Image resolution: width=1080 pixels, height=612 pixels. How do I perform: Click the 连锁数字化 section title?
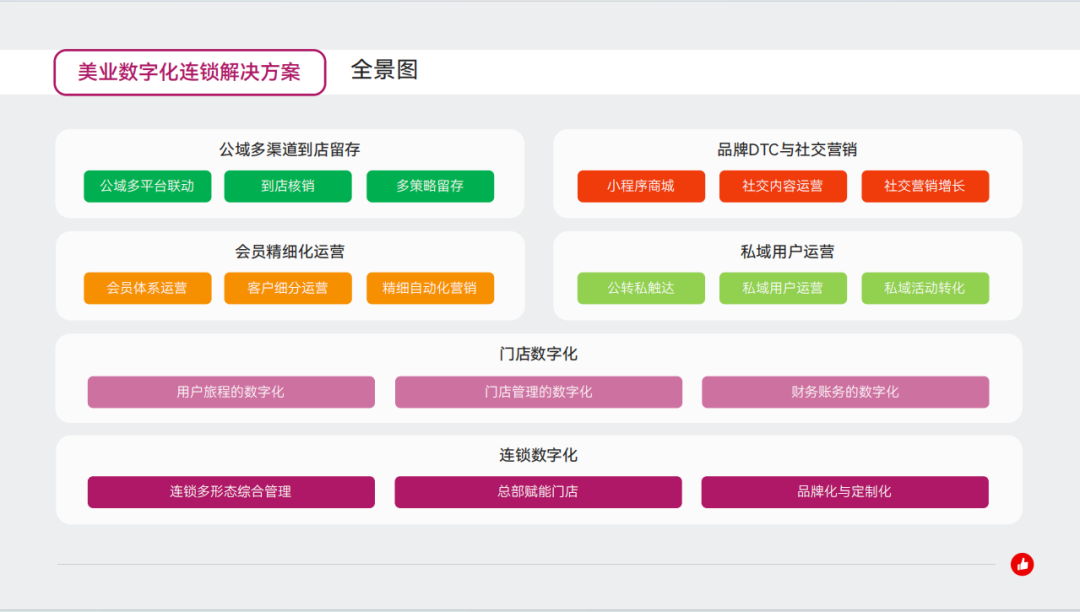(539, 455)
